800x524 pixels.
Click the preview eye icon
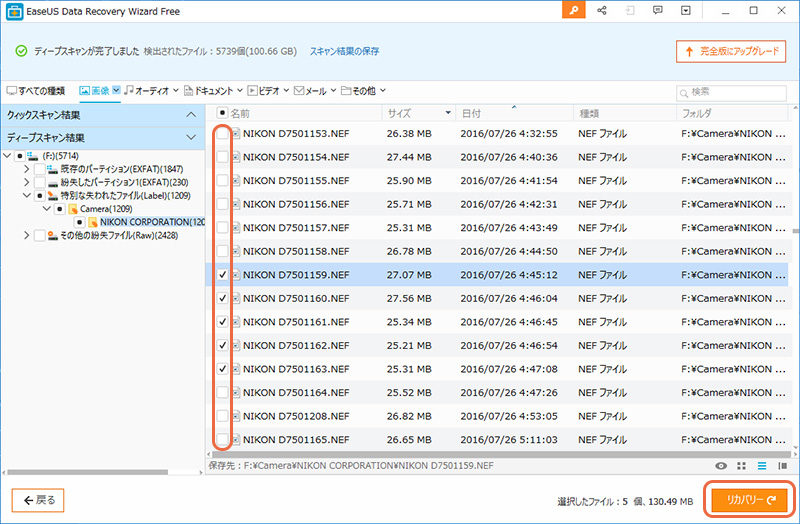pyautogui.click(x=720, y=466)
